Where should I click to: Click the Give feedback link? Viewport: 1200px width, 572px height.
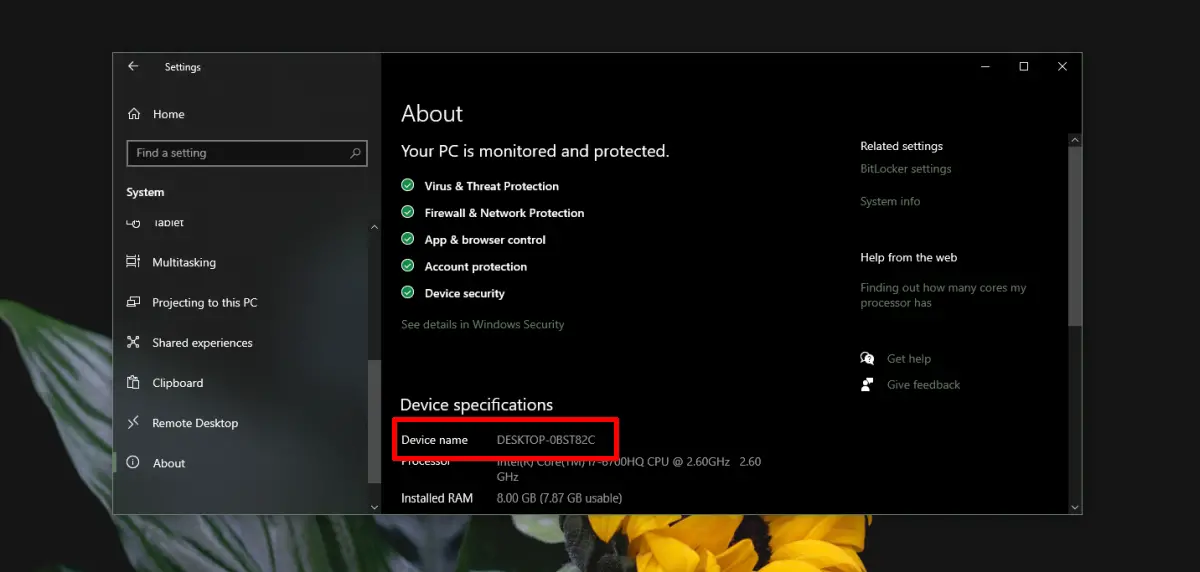click(923, 385)
